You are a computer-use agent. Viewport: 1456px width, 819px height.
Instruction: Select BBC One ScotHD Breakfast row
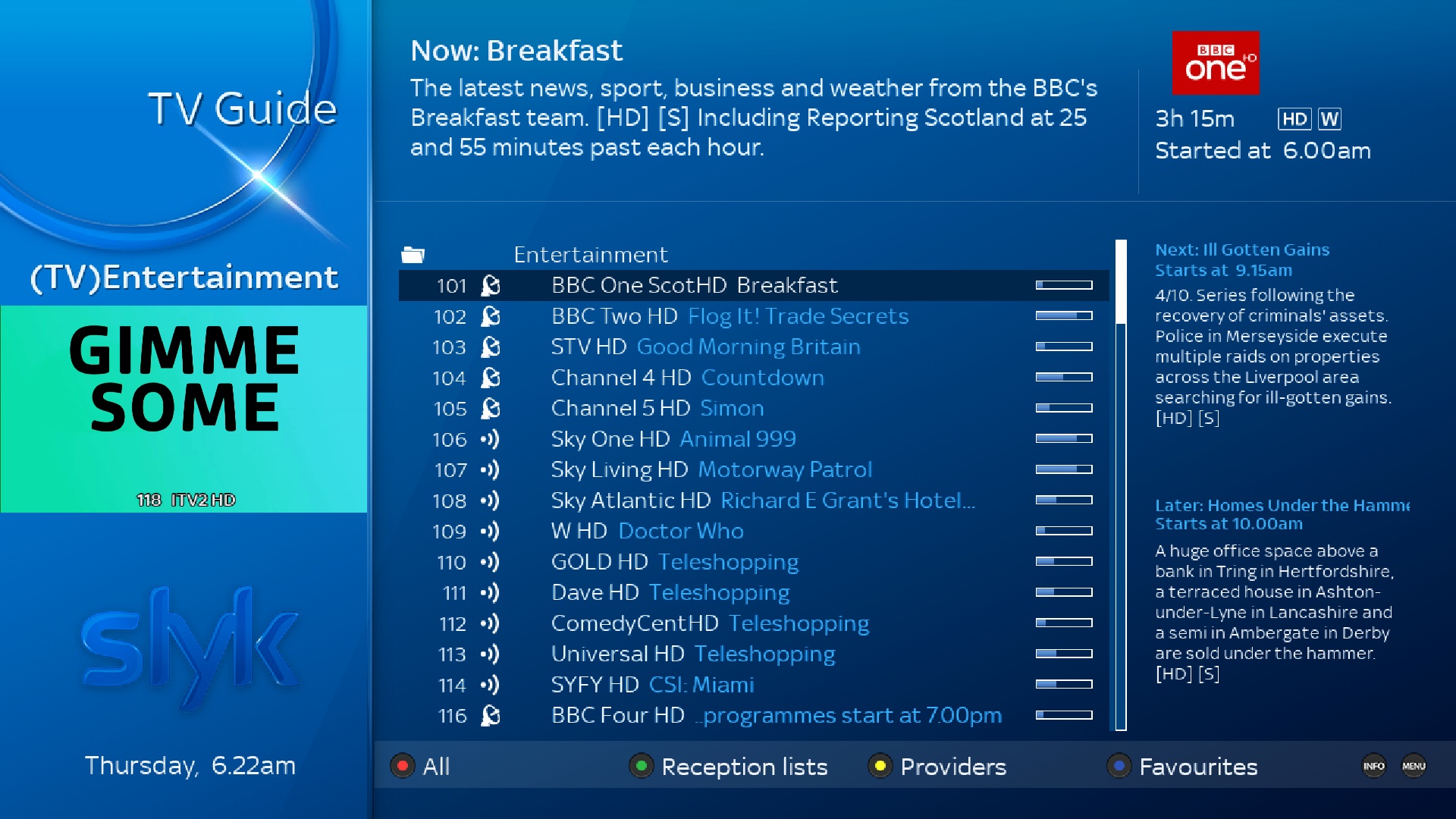click(x=754, y=286)
